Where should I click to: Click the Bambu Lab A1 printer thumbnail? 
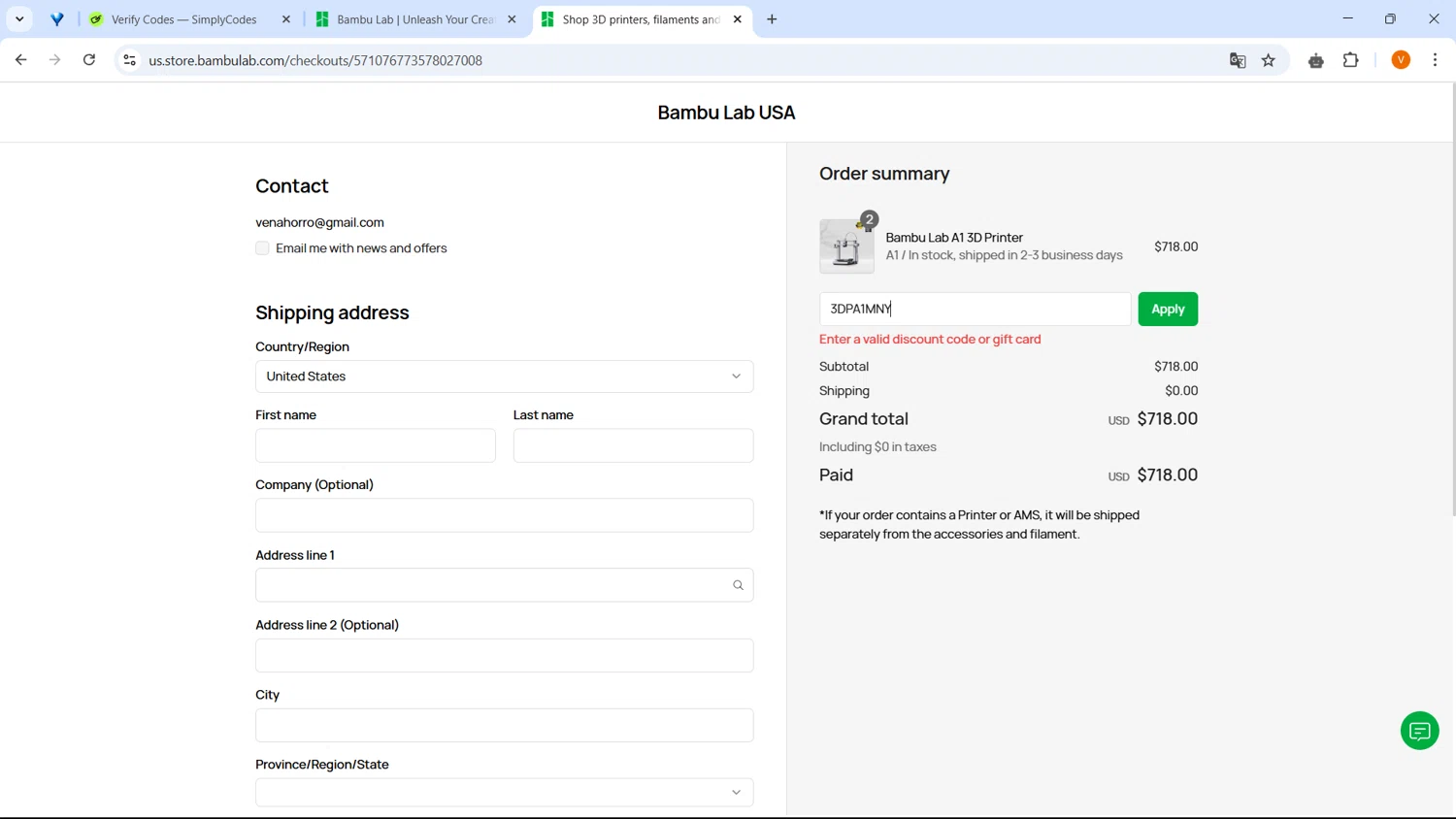(x=846, y=246)
